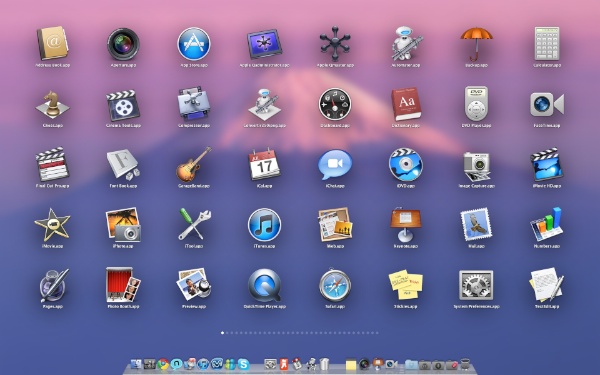The width and height of the screenshot is (600, 375).
Task: Launch the Compressor app icon
Action: coord(194,104)
